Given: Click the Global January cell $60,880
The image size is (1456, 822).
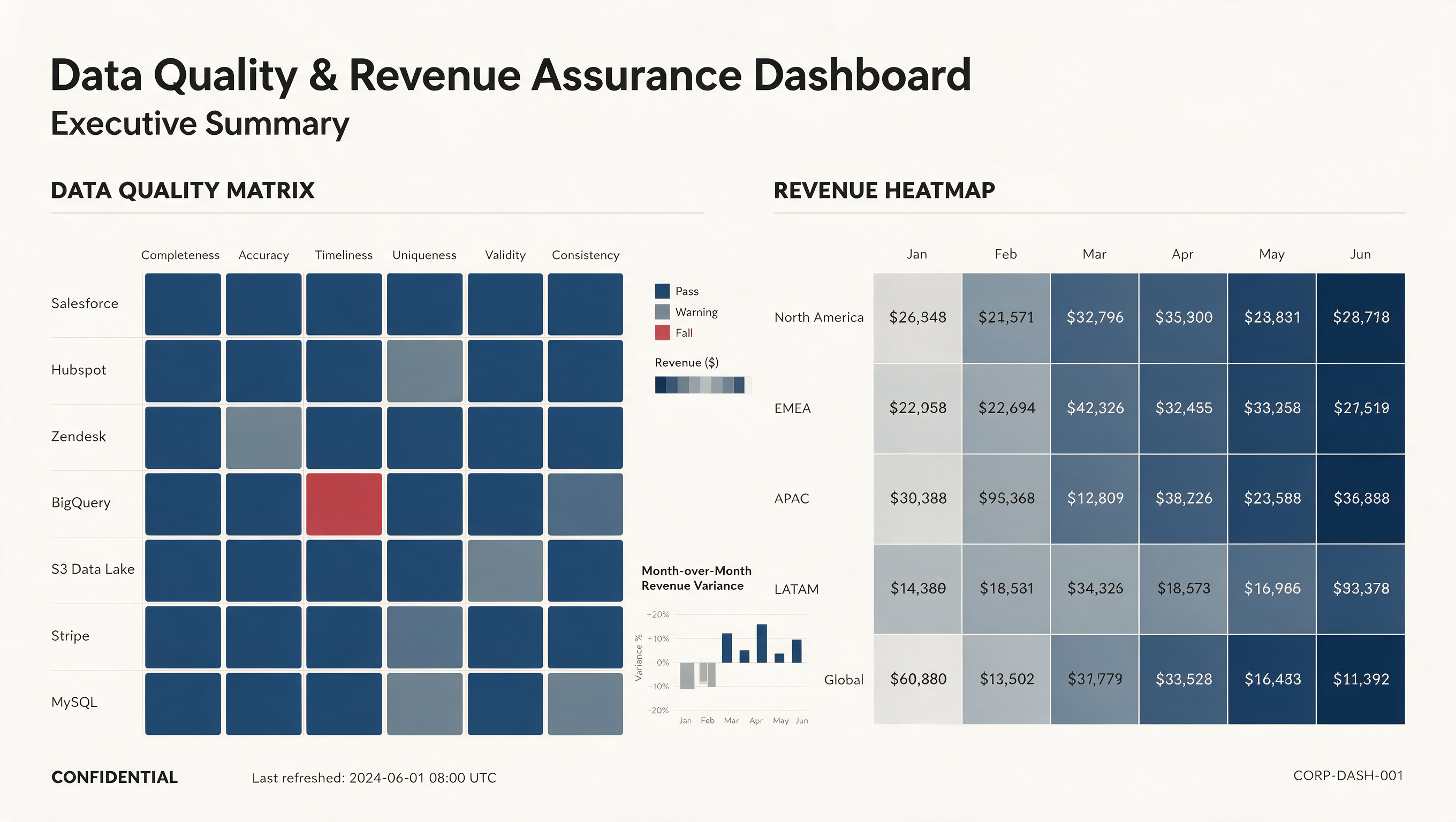Looking at the screenshot, I should pyautogui.click(x=918, y=680).
